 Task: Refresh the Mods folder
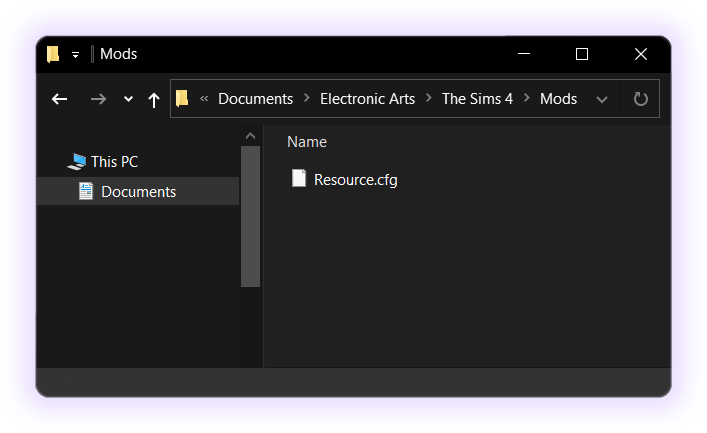click(x=640, y=99)
